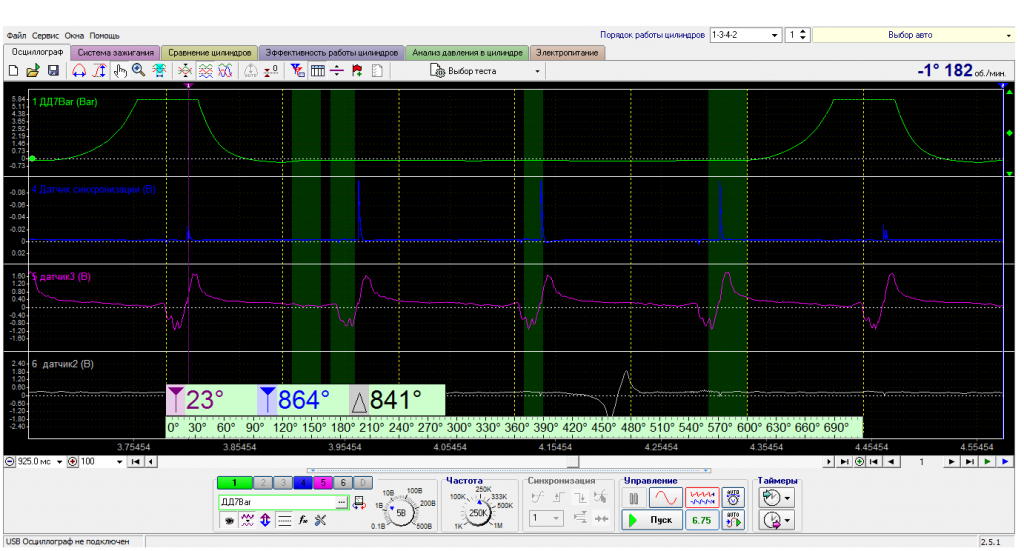Toggle the D digital channel button
1024x551 pixels.
[x=363, y=483]
